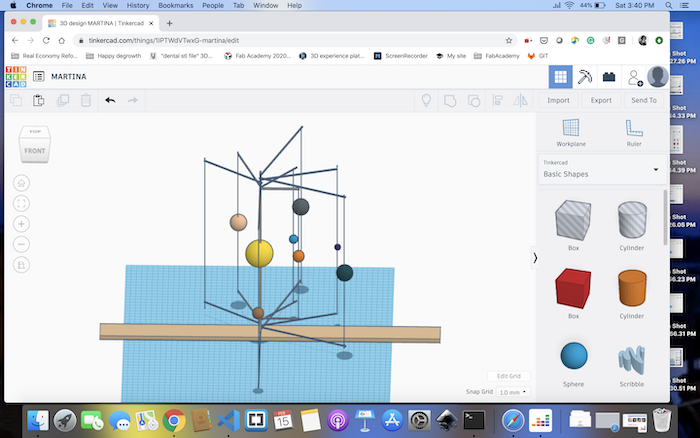Click the Show All lightbulb icon
The width and height of the screenshot is (700, 438).
[x=426, y=100]
